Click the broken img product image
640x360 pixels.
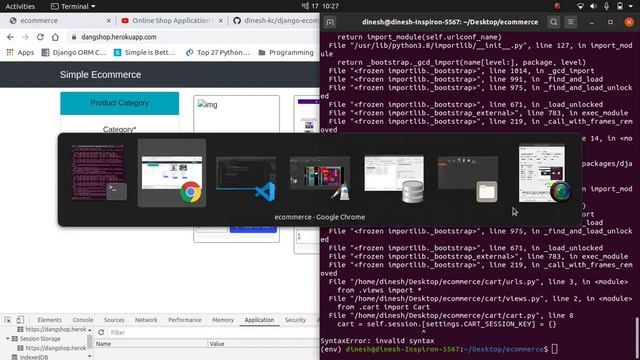point(207,104)
